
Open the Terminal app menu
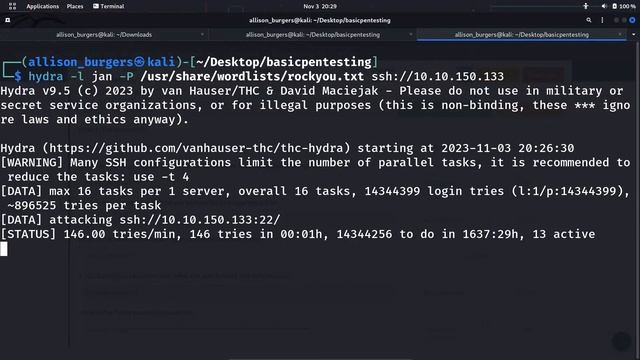tap(109, 6)
